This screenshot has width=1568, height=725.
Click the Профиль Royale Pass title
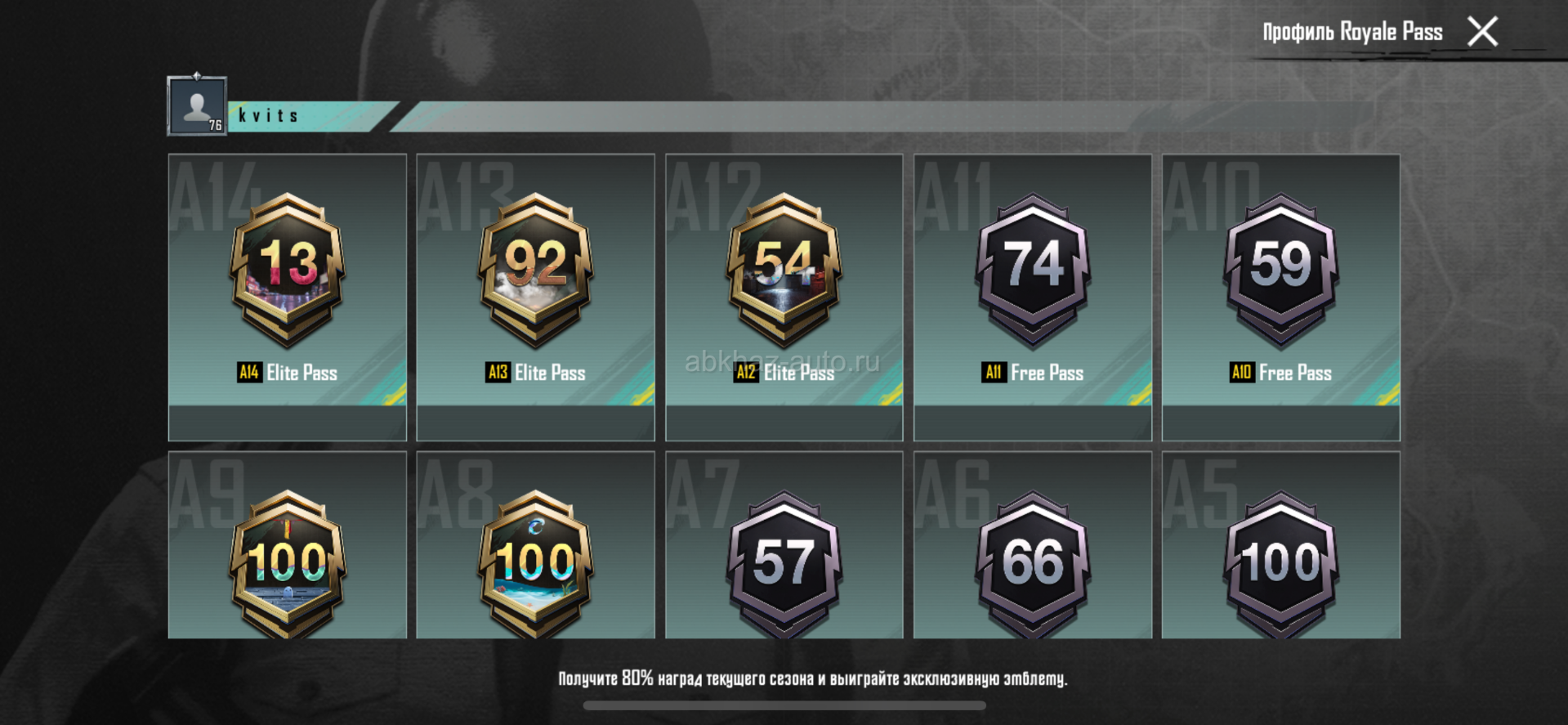(1352, 32)
